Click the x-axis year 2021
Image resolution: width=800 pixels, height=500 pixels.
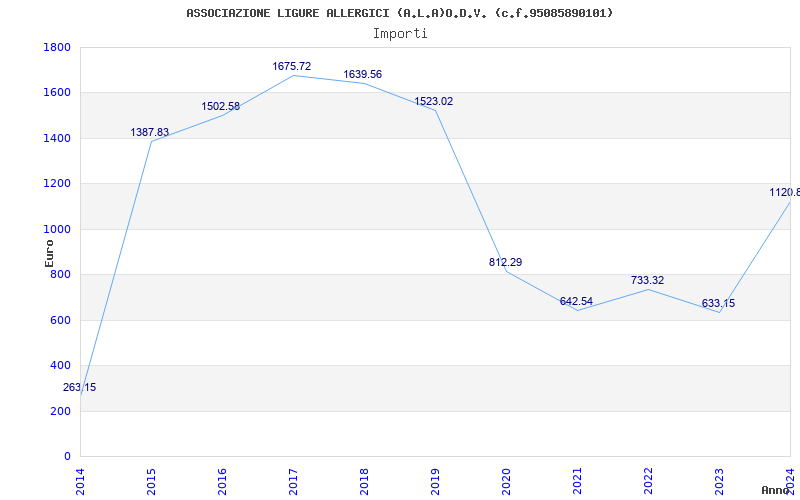tap(577, 481)
